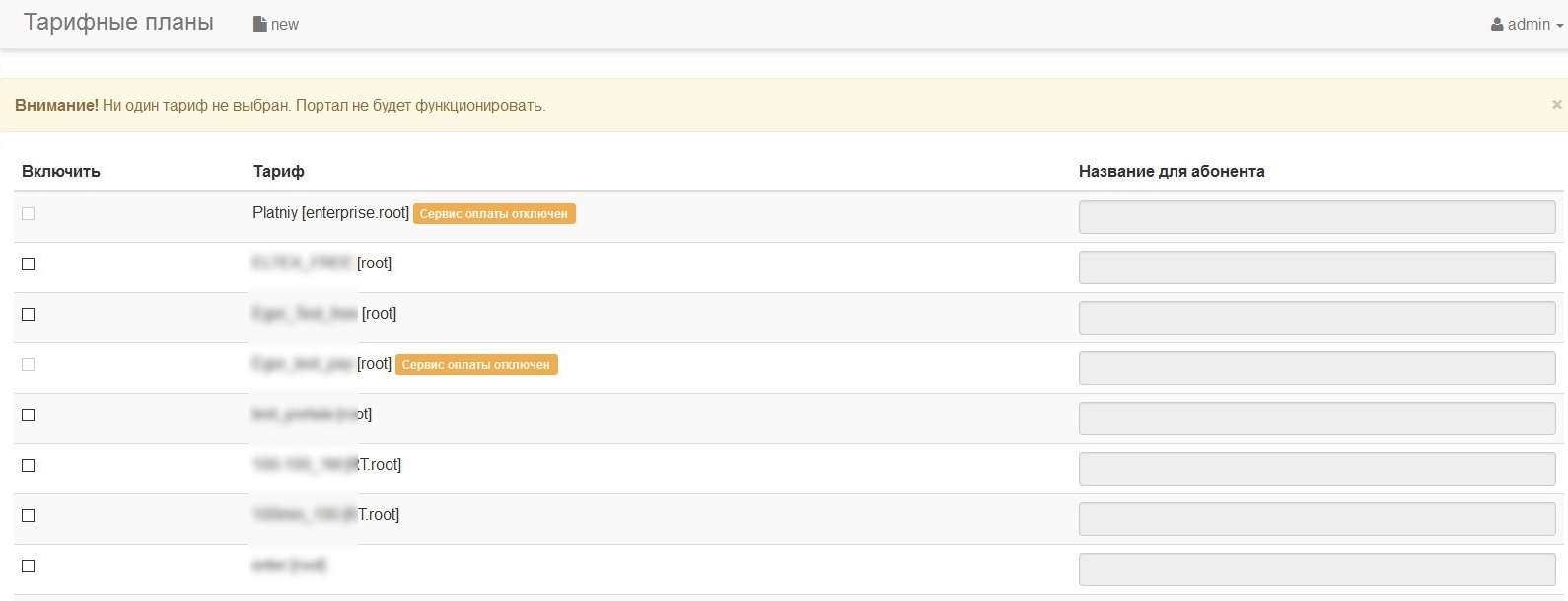Click the "Тарифные планы" page title
Image resolution: width=1568 pixels, height=601 pixels.
[118, 23]
